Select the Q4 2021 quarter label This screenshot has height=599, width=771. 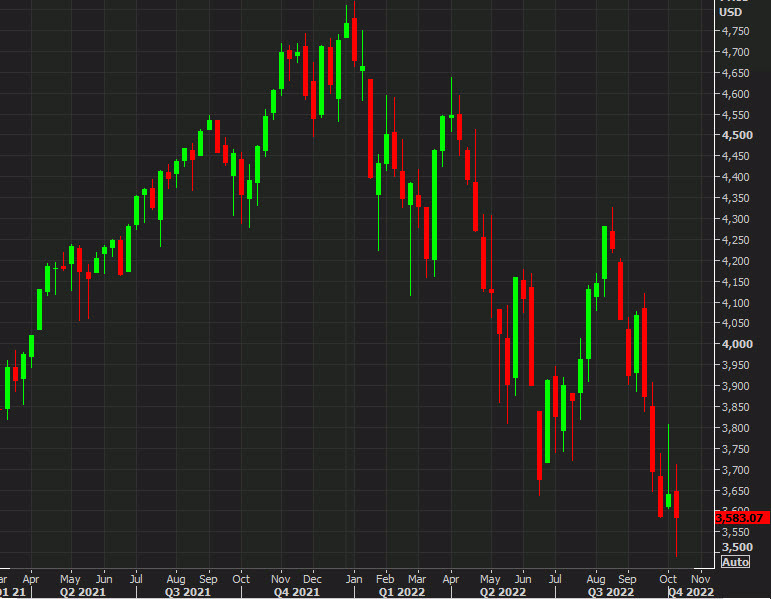[x=296, y=592]
